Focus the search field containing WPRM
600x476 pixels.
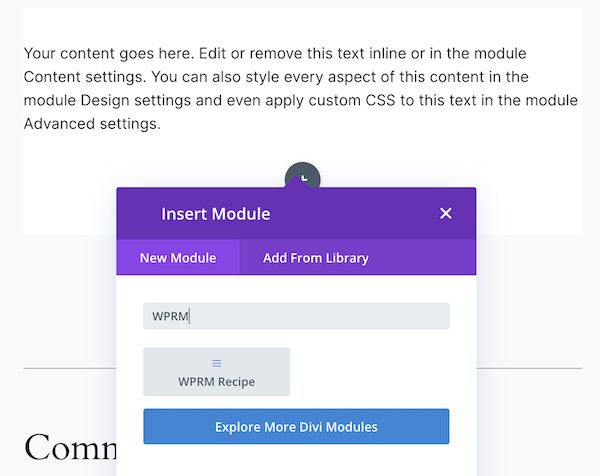[x=296, y=316]
